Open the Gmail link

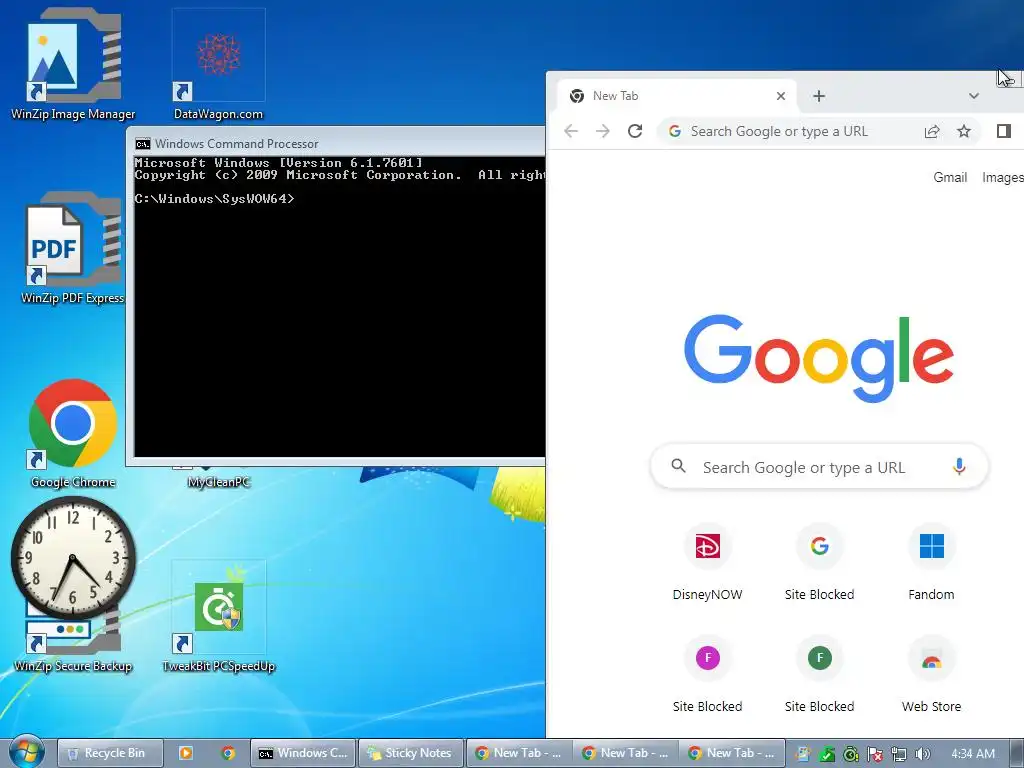[950, 177]
